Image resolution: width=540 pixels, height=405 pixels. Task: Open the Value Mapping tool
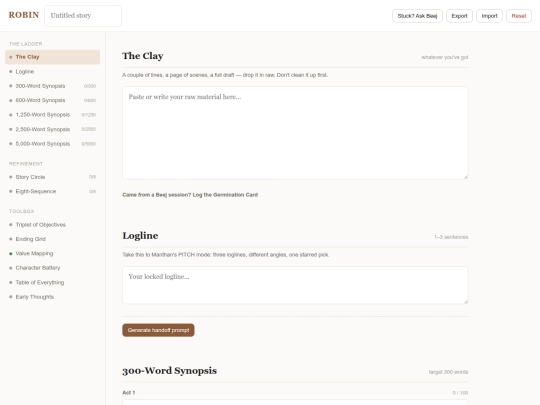point(52,253)
